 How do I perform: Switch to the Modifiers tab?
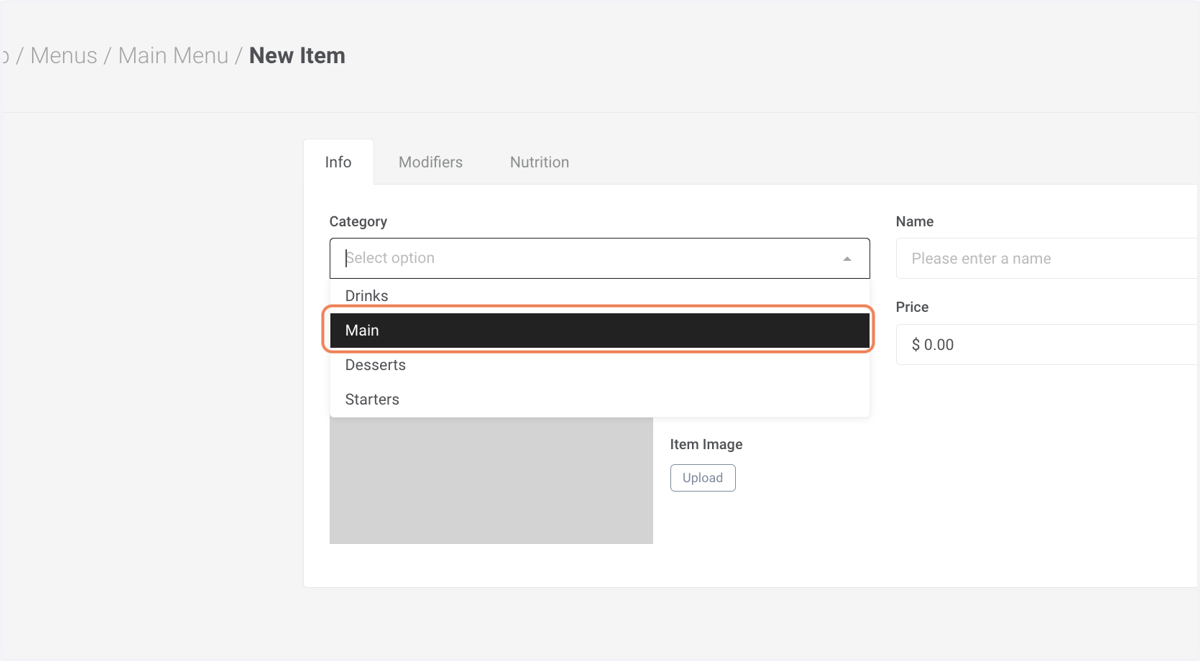(430, 162)
